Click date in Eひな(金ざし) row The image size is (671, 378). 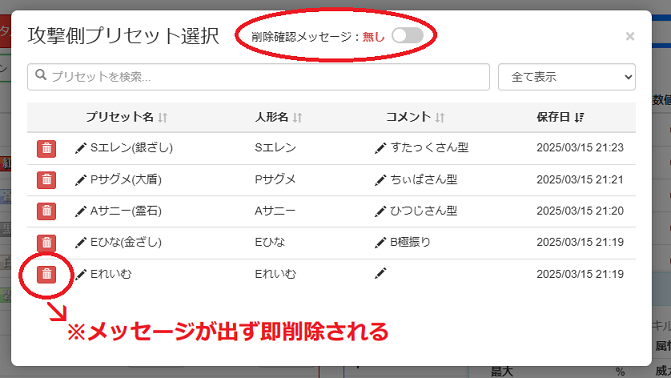580,242
